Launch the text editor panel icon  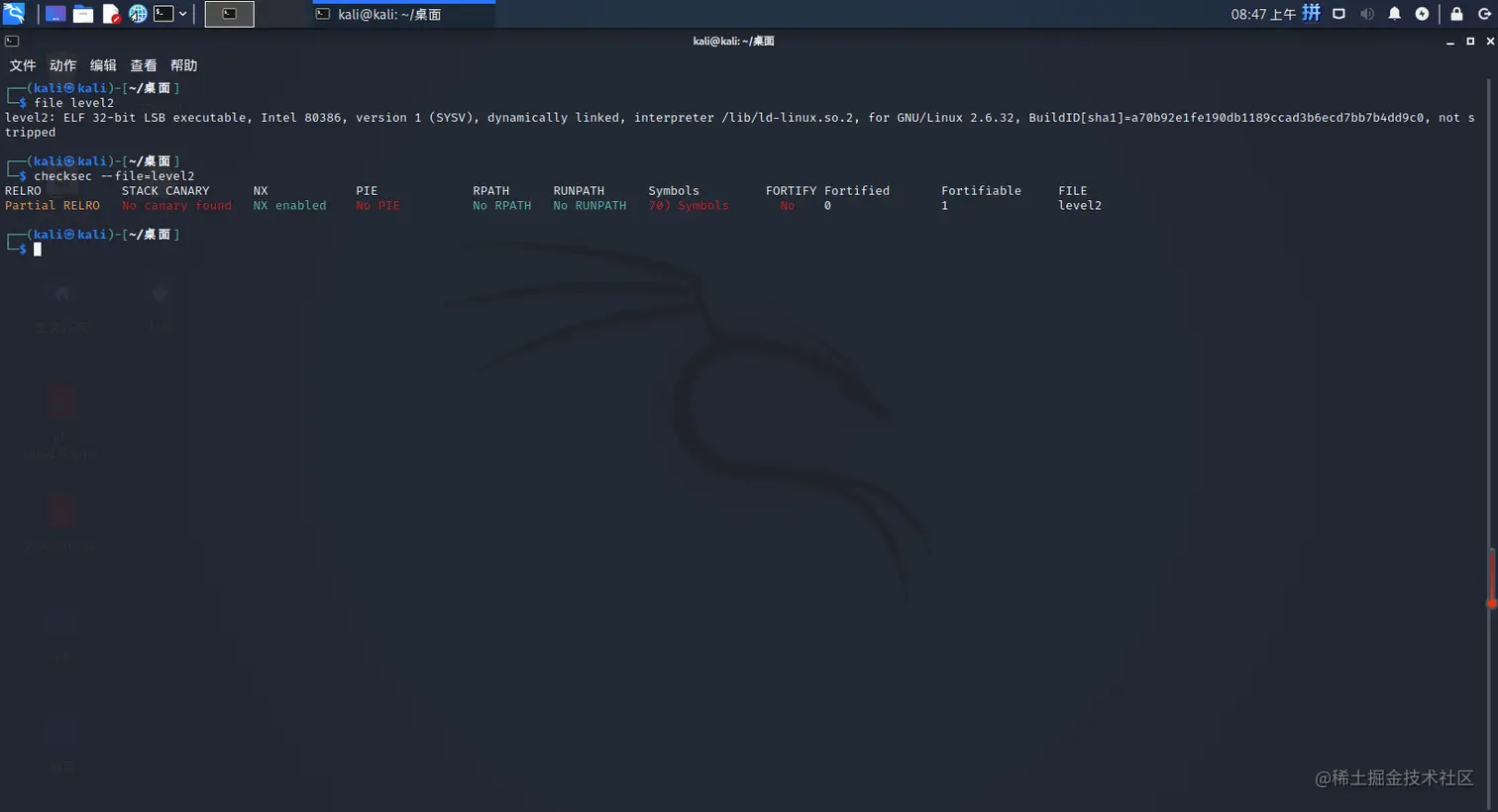tap(111, 14)
